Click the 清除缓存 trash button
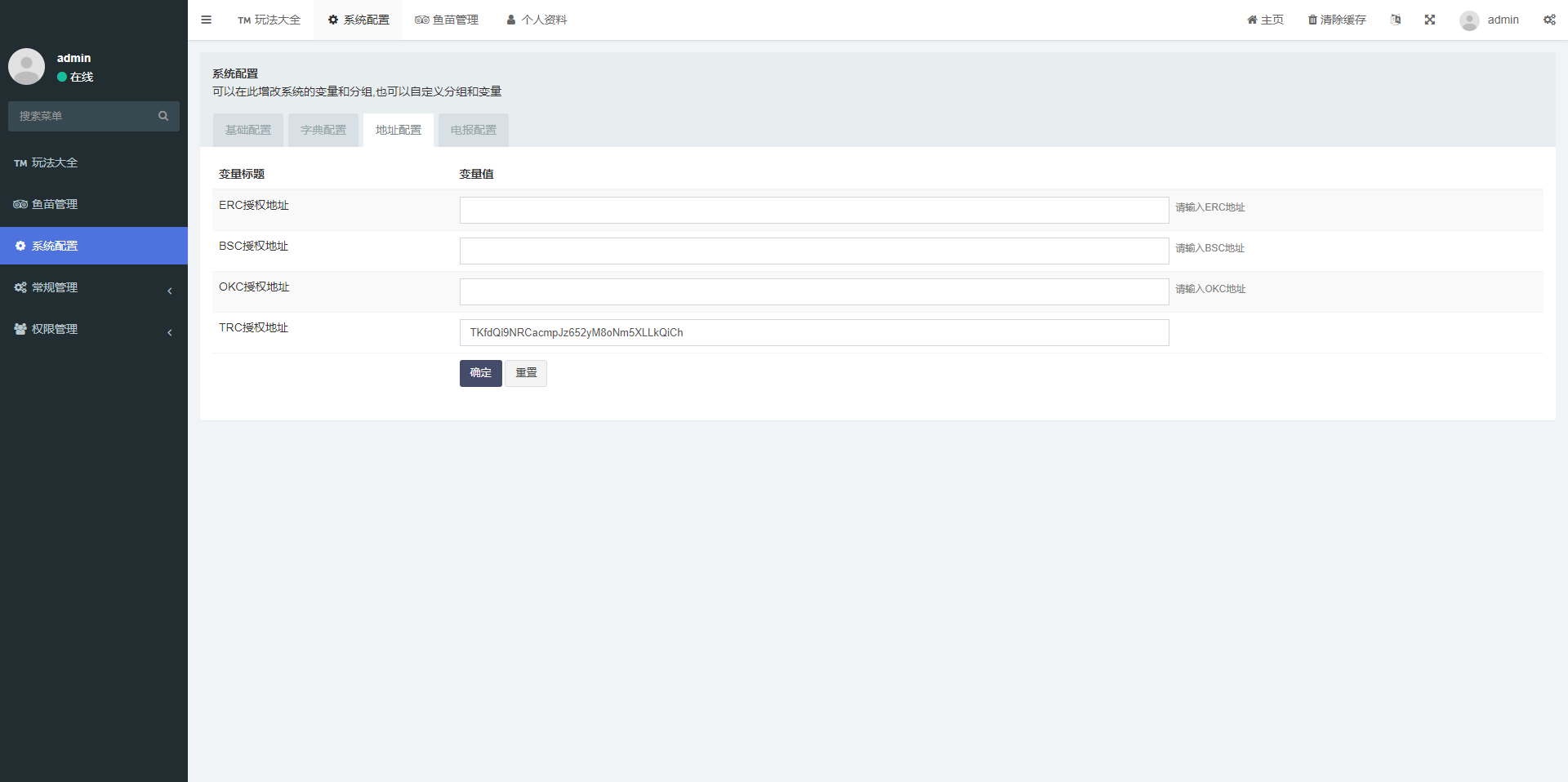Screen dimensions: 1568x782 coord(1337,20)
